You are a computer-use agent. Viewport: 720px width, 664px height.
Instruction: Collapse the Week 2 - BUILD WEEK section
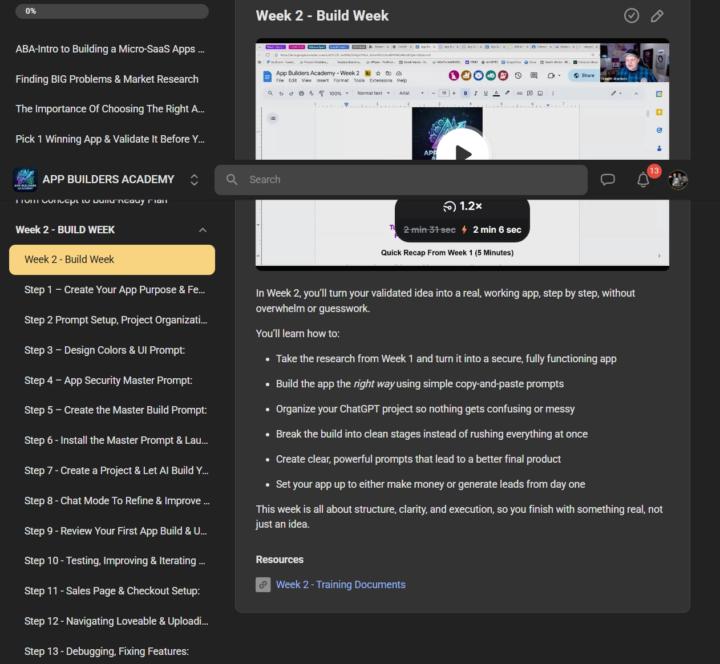pos(203,230)
